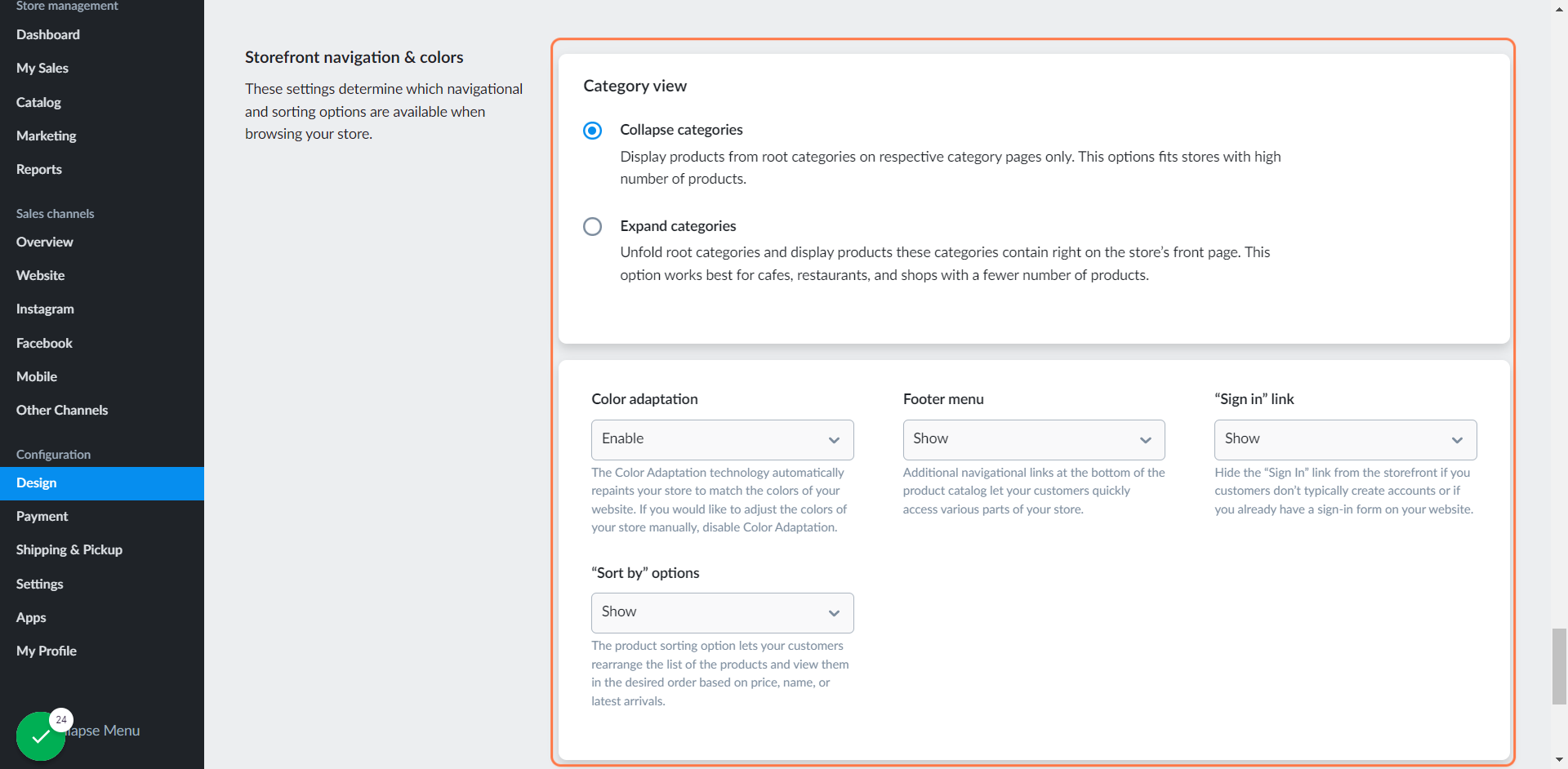Open the "Sort by" options dropdown
This screenshot has width=1568, height=769.
722,612
